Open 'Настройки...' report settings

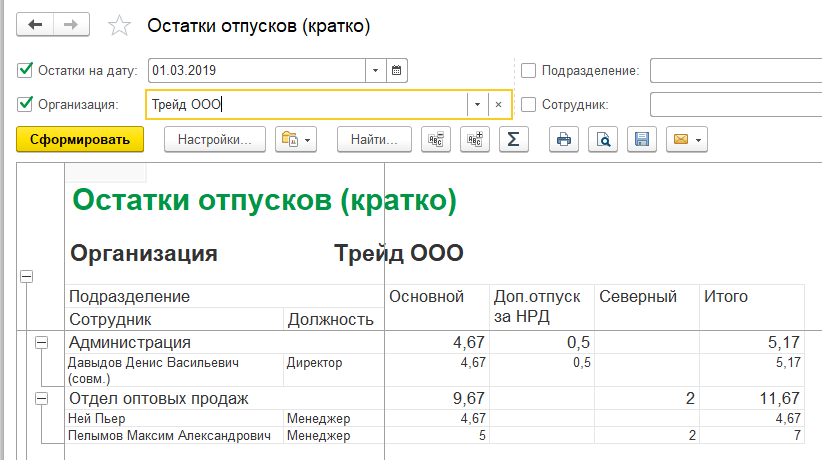click(x=215, y=139)
